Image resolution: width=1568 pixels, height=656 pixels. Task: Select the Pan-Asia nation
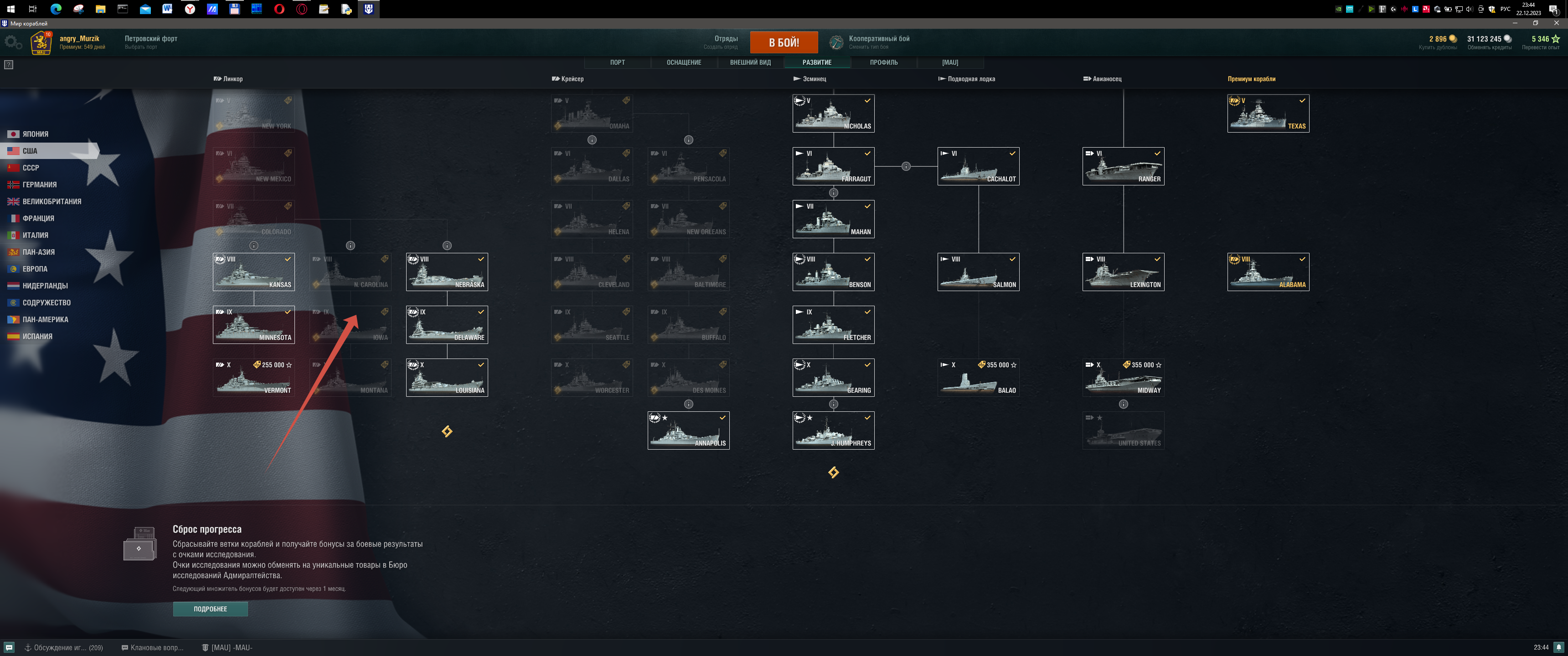click(x=31, y=252)
